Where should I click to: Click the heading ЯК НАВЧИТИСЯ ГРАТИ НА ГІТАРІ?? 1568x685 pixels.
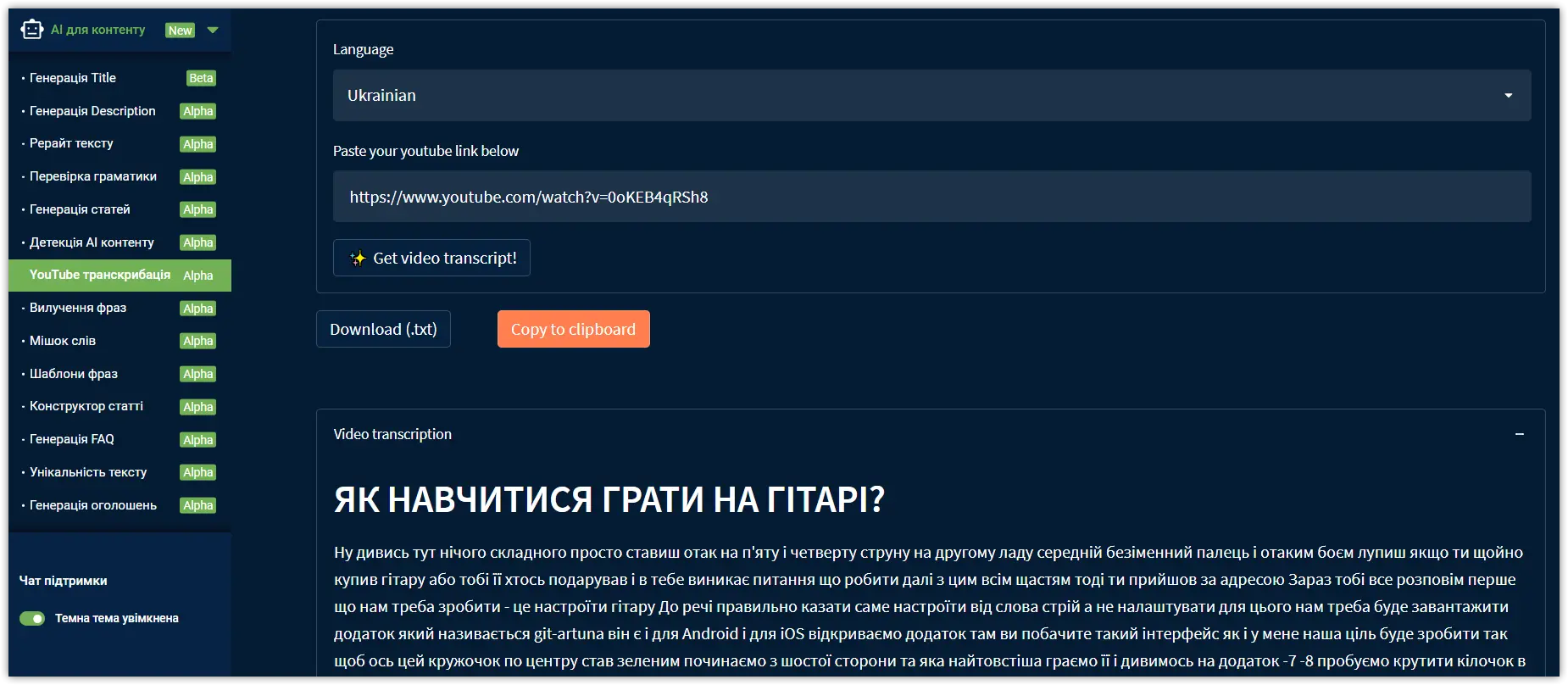coord(609,499)
